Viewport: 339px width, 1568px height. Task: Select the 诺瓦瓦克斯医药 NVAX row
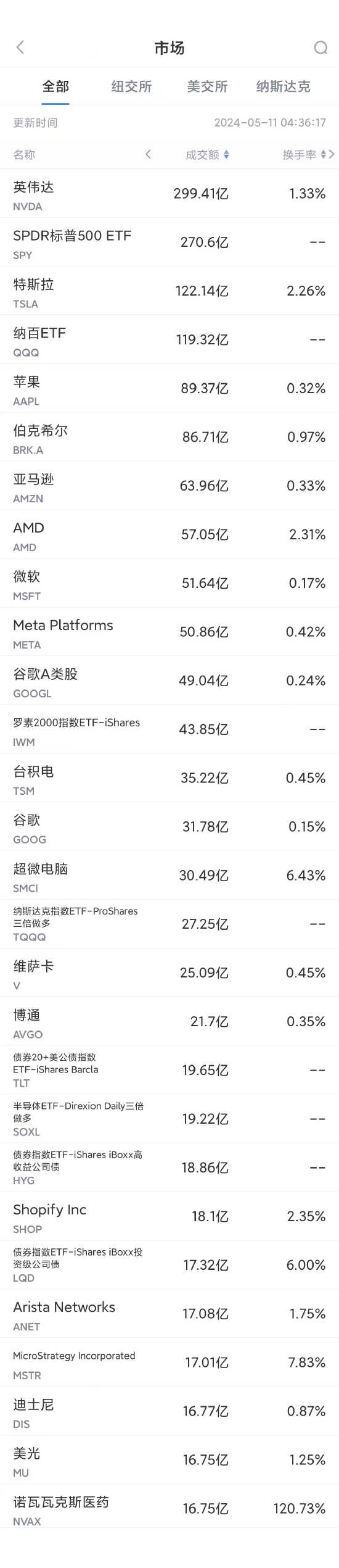pos(169,1509)
